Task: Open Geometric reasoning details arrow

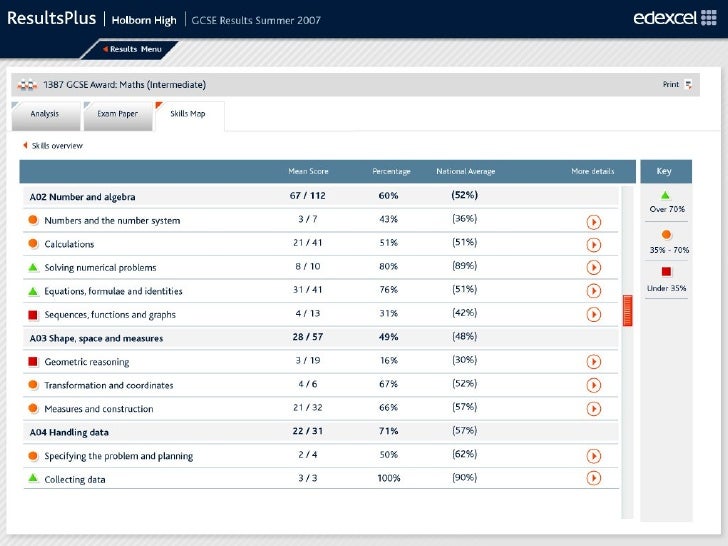Action: click(x=593, y=361)
